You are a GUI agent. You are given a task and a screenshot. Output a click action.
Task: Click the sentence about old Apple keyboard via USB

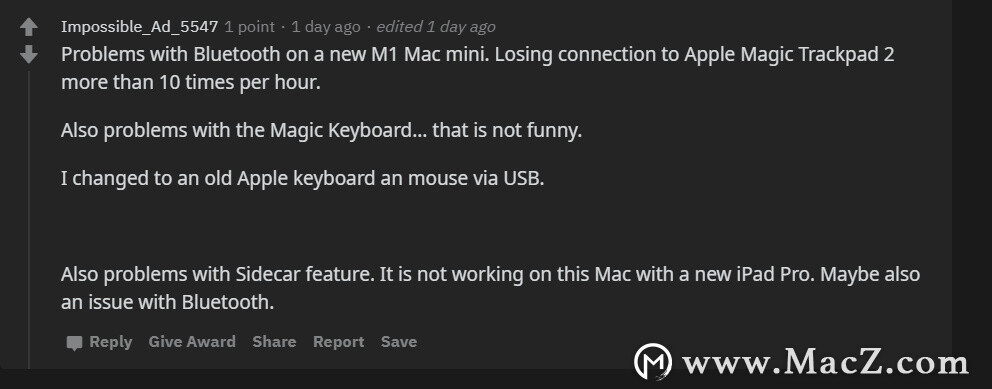click(302, 178)
